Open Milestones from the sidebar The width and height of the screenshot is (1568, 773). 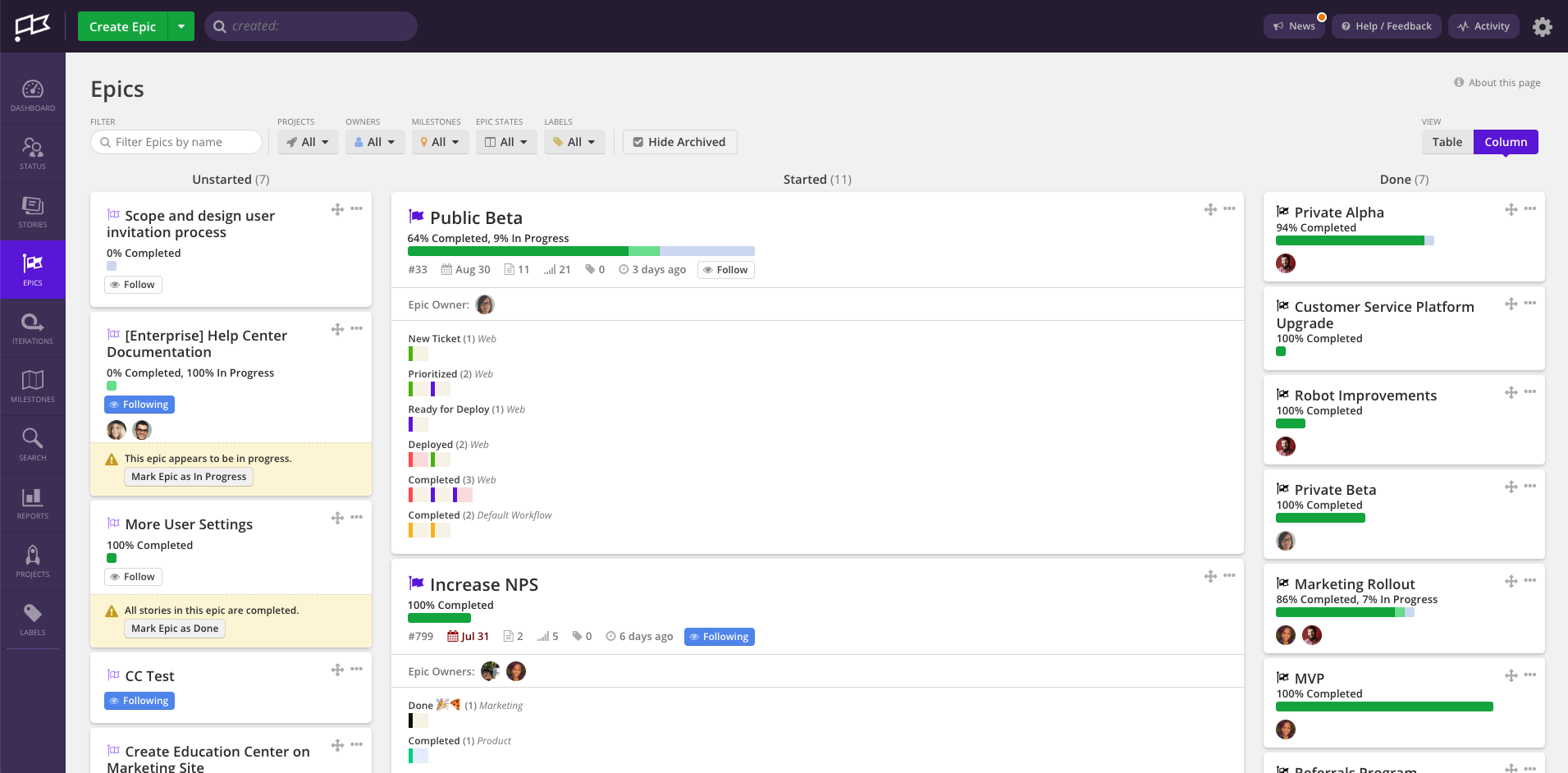click(33, 386)
